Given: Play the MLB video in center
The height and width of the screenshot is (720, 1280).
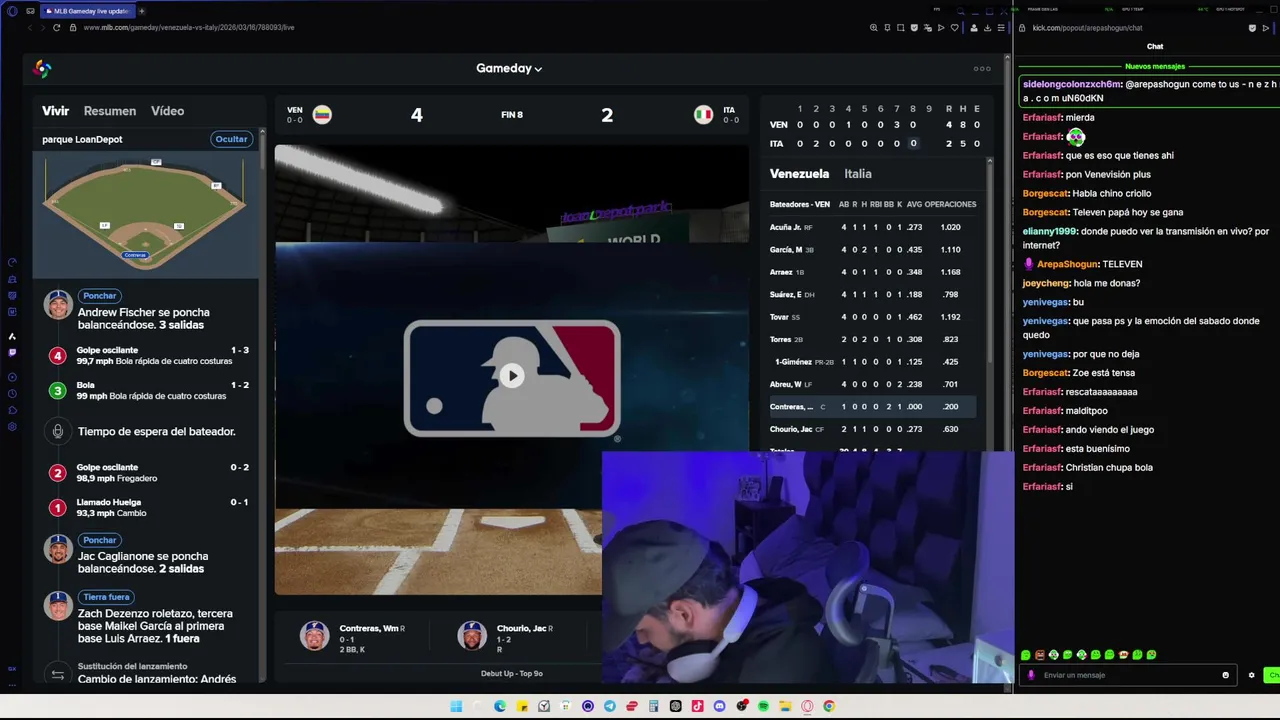Looking at the screenshot, I should pos(512,376).
